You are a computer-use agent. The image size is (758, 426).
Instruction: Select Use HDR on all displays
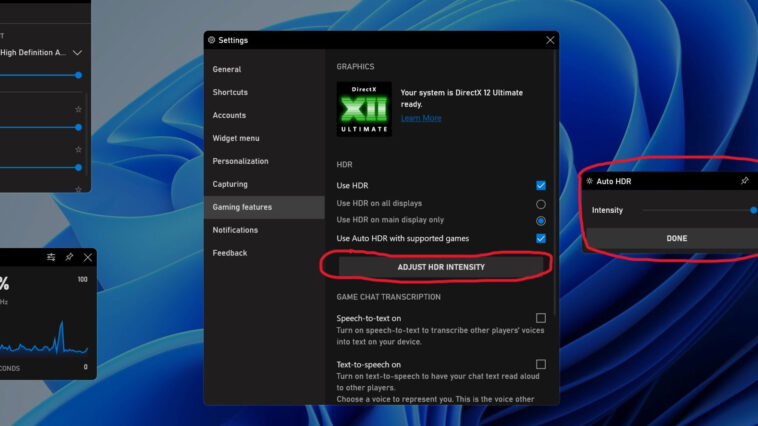pos(540,204)
